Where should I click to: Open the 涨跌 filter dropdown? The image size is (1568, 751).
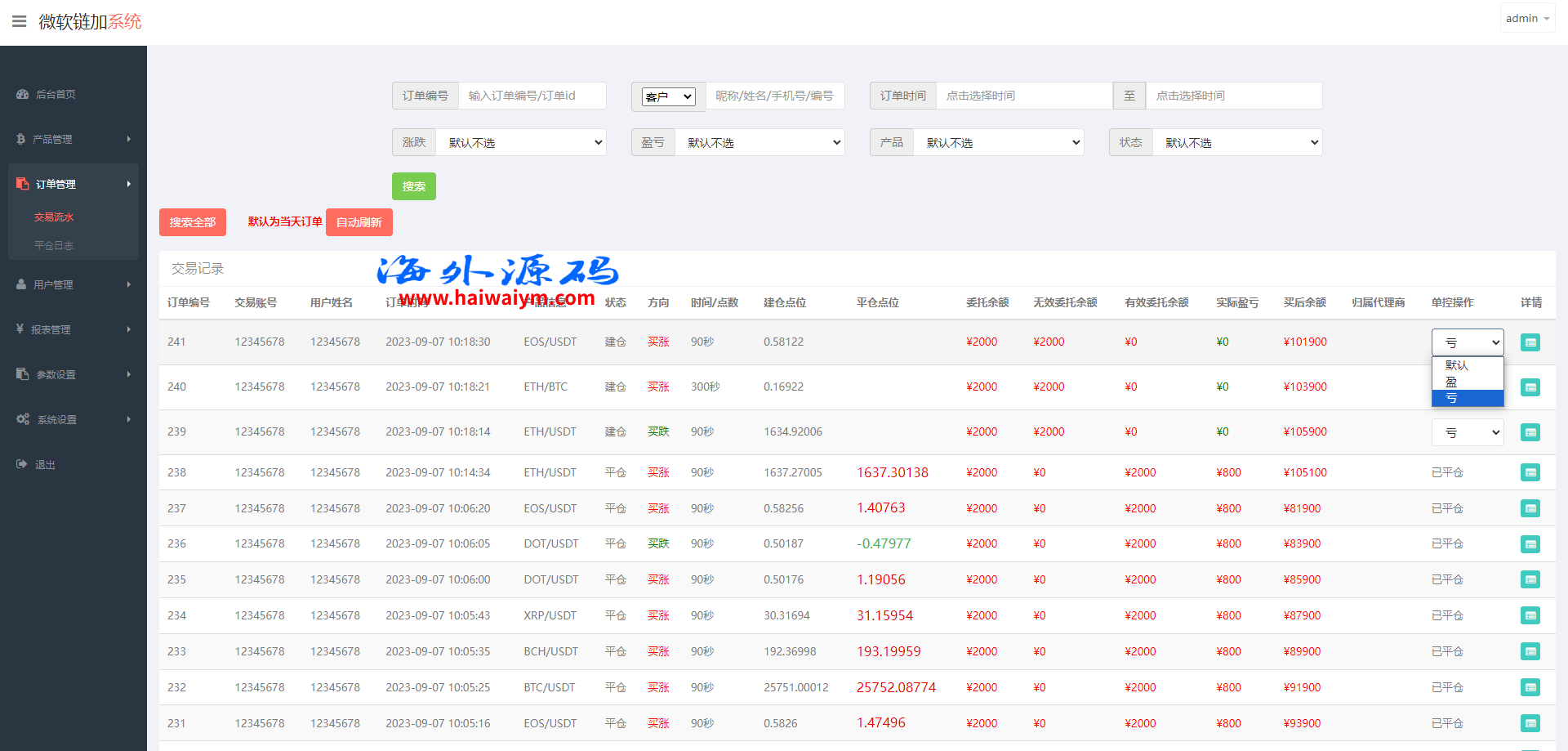click(520, 142)
